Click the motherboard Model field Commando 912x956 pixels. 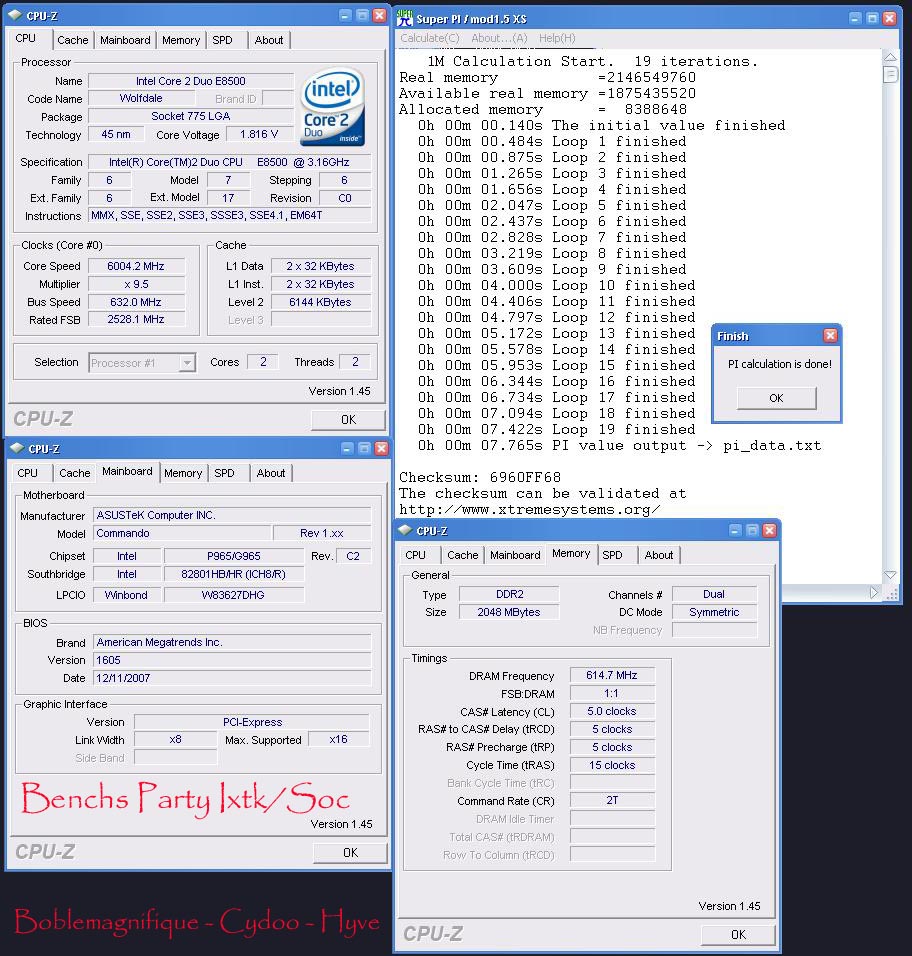pos(180,533)
